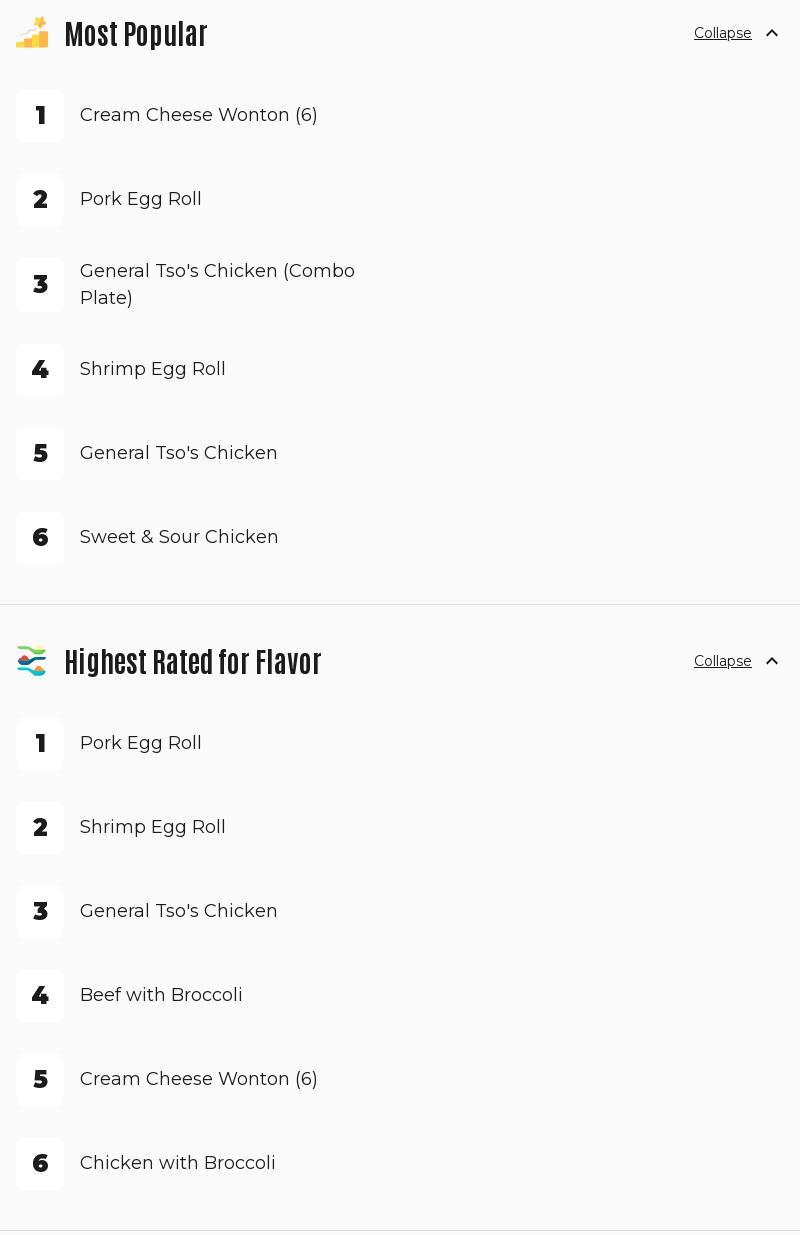Click the Highest Rated for Flavor waves icon
This screenshot has width=800, height=1235.
(32, 661)
